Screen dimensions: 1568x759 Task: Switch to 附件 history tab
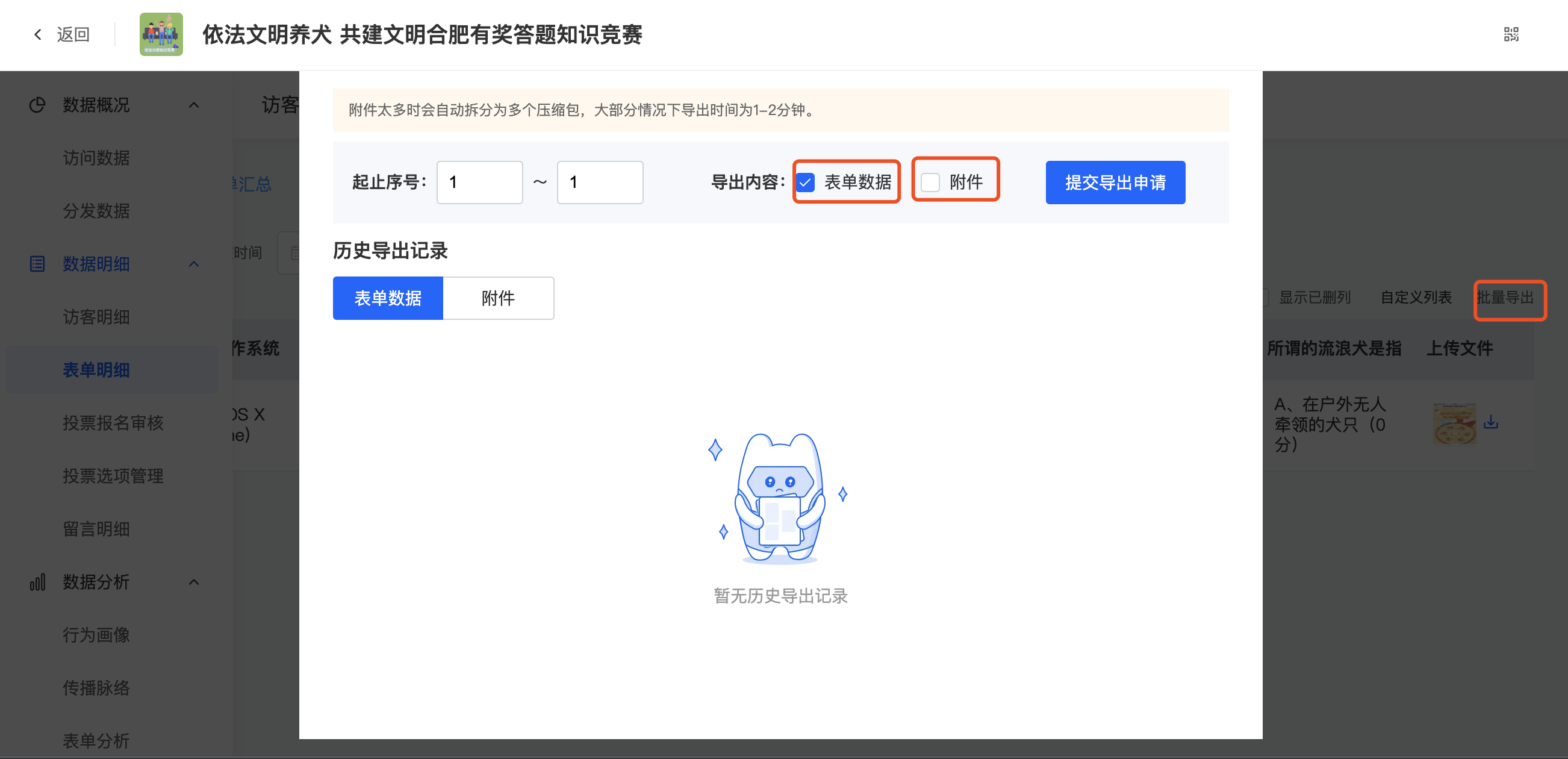click(498, 298)
